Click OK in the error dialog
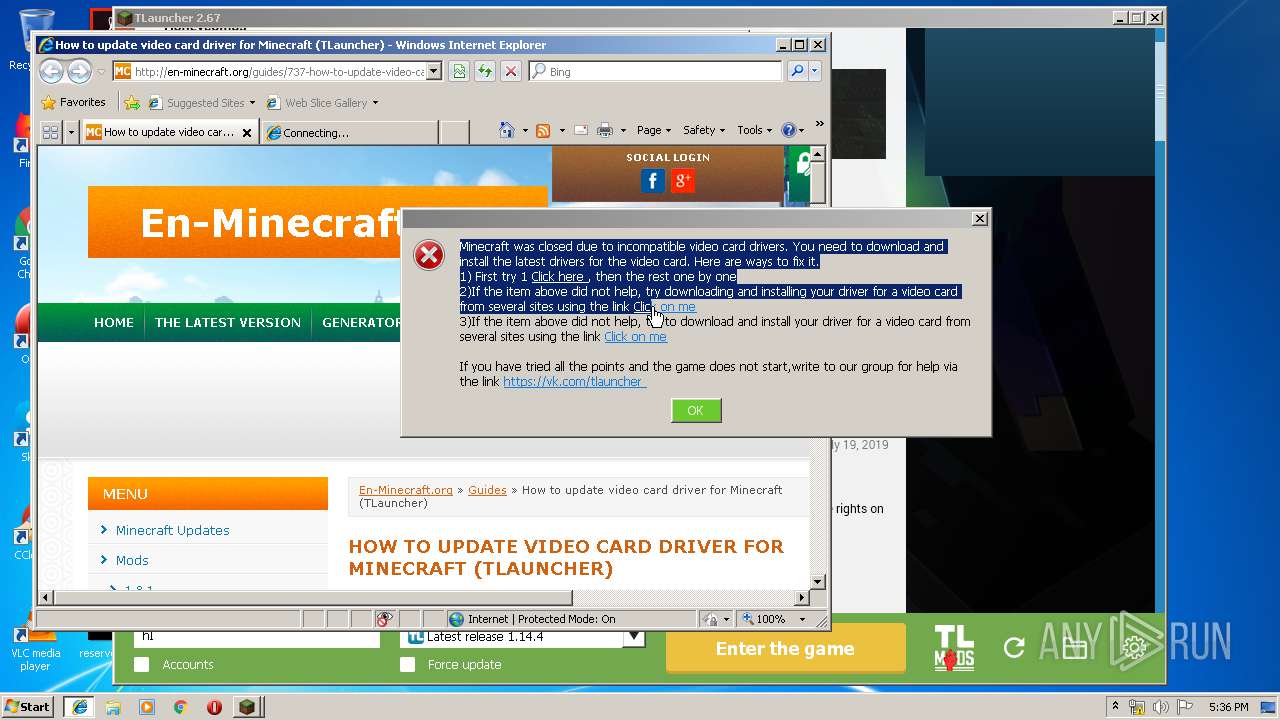This screenshot has height=720, width=1280. point(696,410)
